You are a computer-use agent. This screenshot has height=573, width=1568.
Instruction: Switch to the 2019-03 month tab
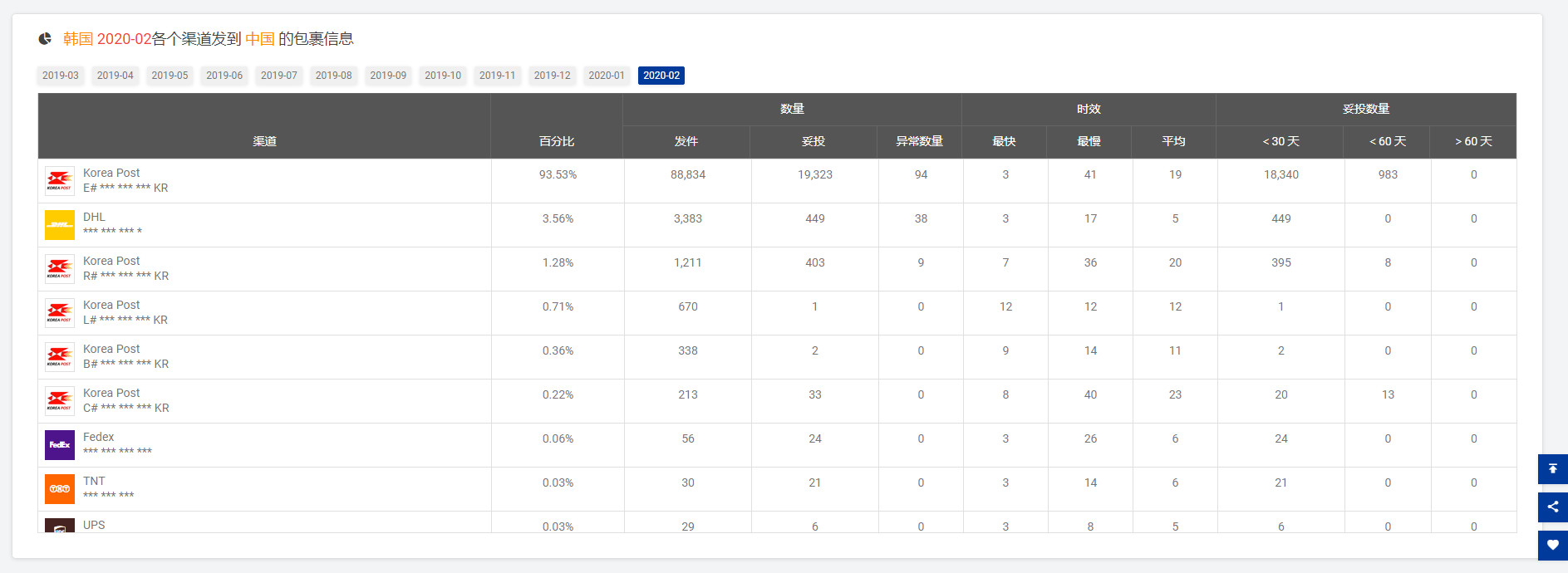[61, 76]
